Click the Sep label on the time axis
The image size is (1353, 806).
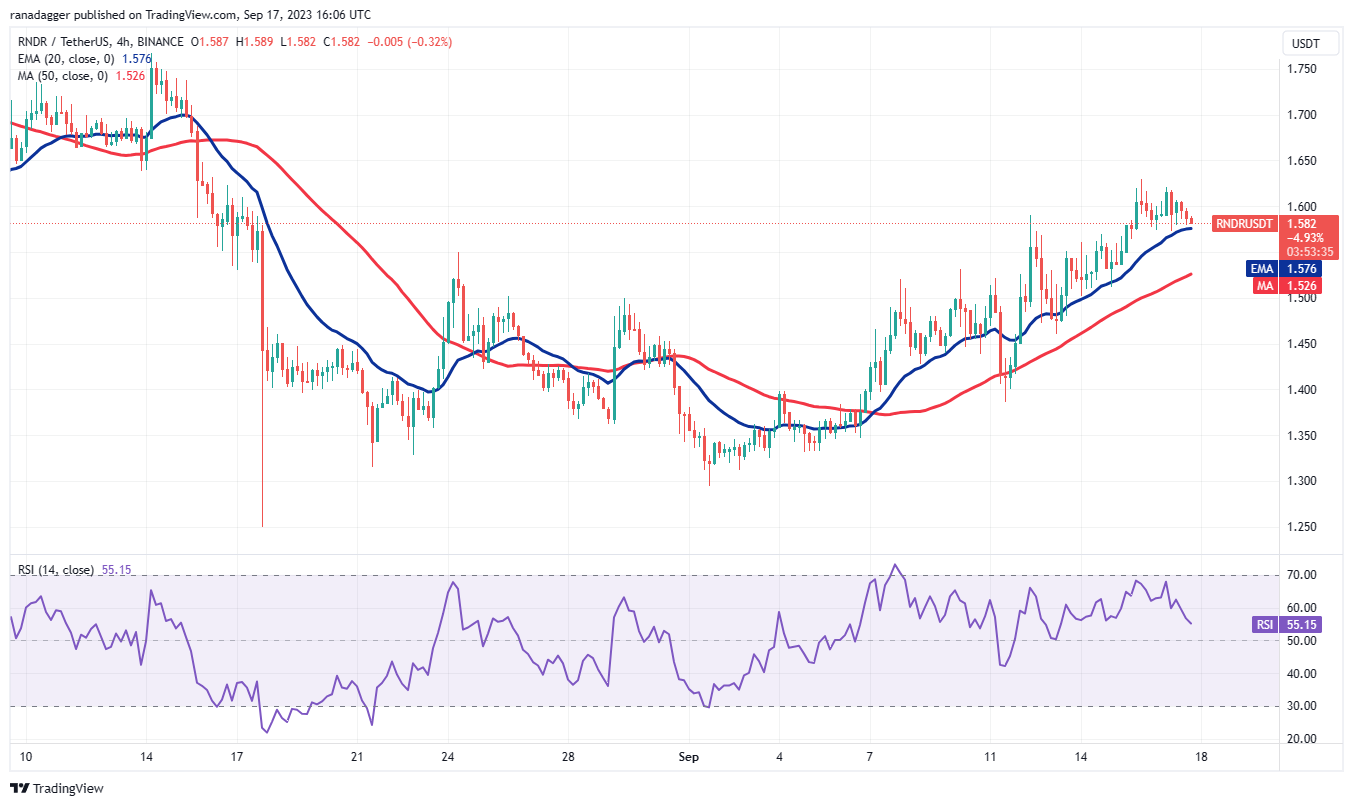tap(687, 758)
